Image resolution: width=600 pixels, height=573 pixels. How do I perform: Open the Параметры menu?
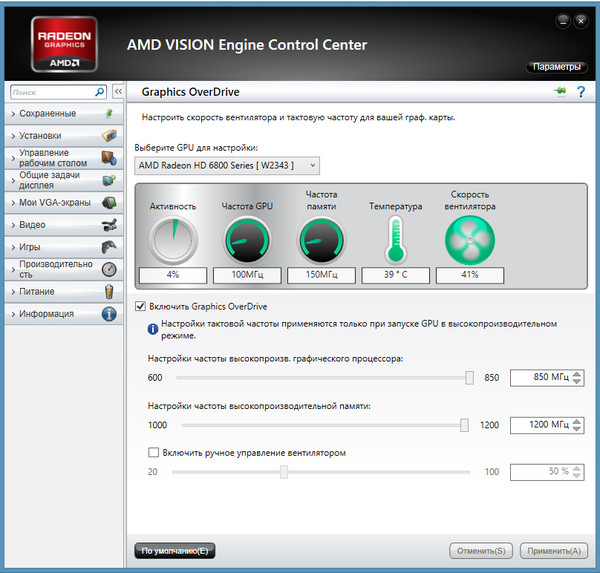coord(556,67)
